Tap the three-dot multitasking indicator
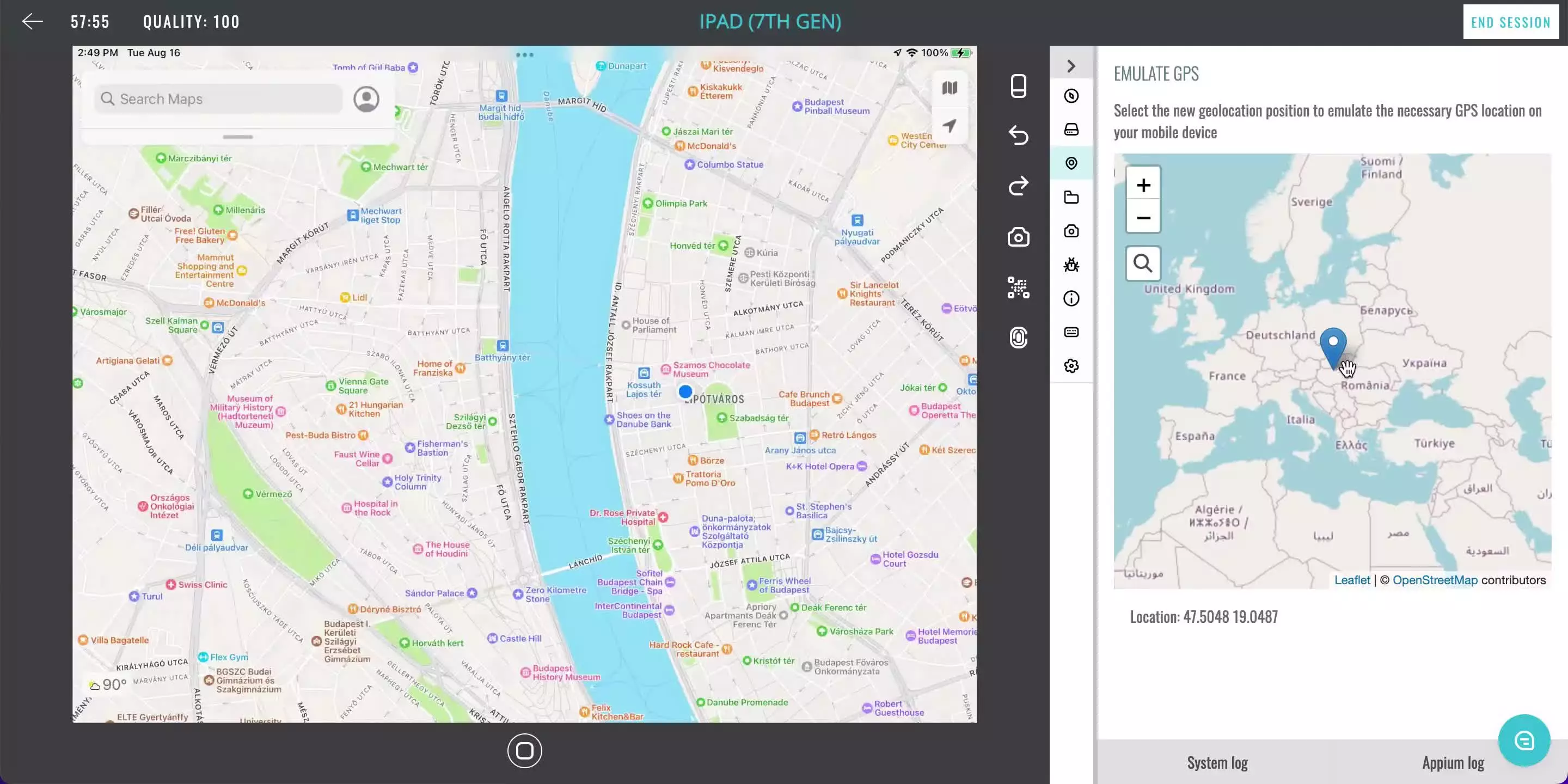Image resolution: width=1568 pixels, height=784 pixels. tap(524, 55)
